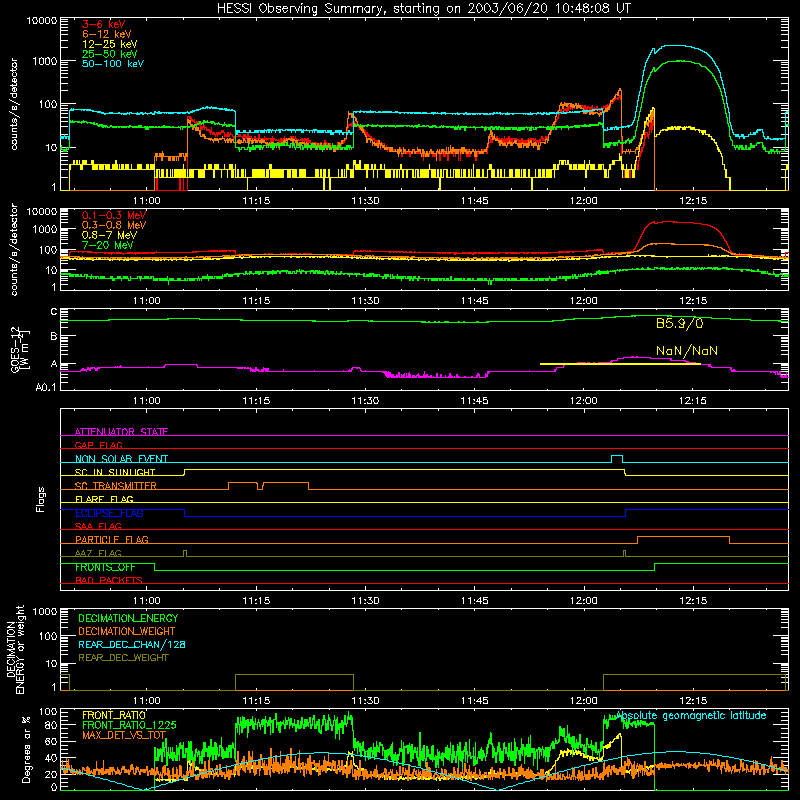Click the FRONT_RATIO_1225 legend label
Image resolution: width=800 pixels, height=800 pixels.
[x=129, y=725]
